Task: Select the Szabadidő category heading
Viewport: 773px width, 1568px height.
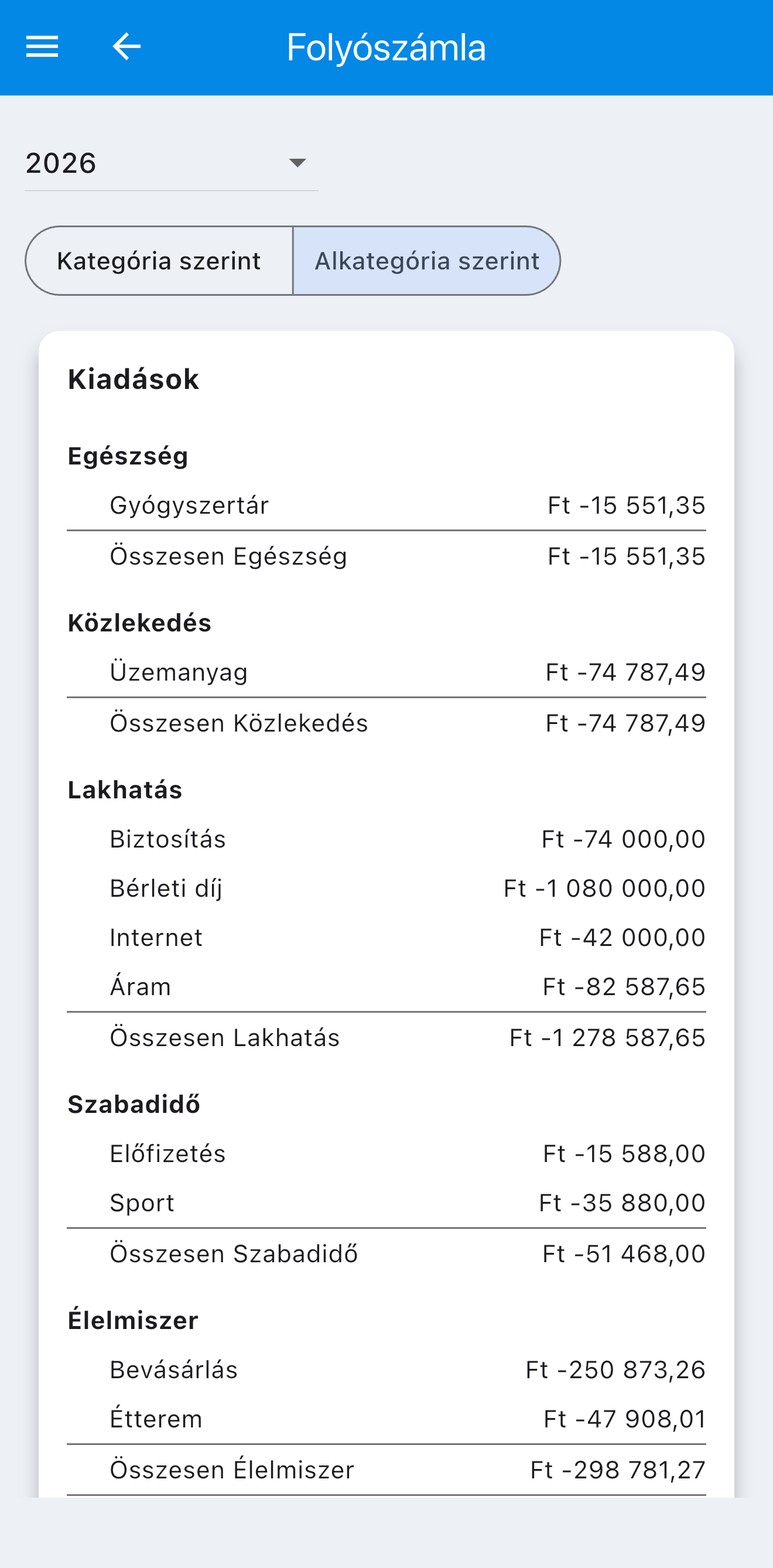Action: (x=134, y=1104)
